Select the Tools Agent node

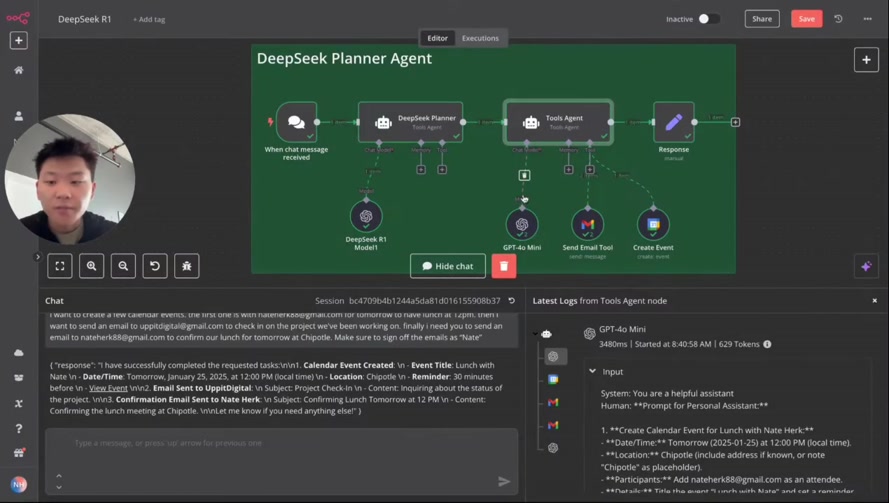[x=558, y=122]
